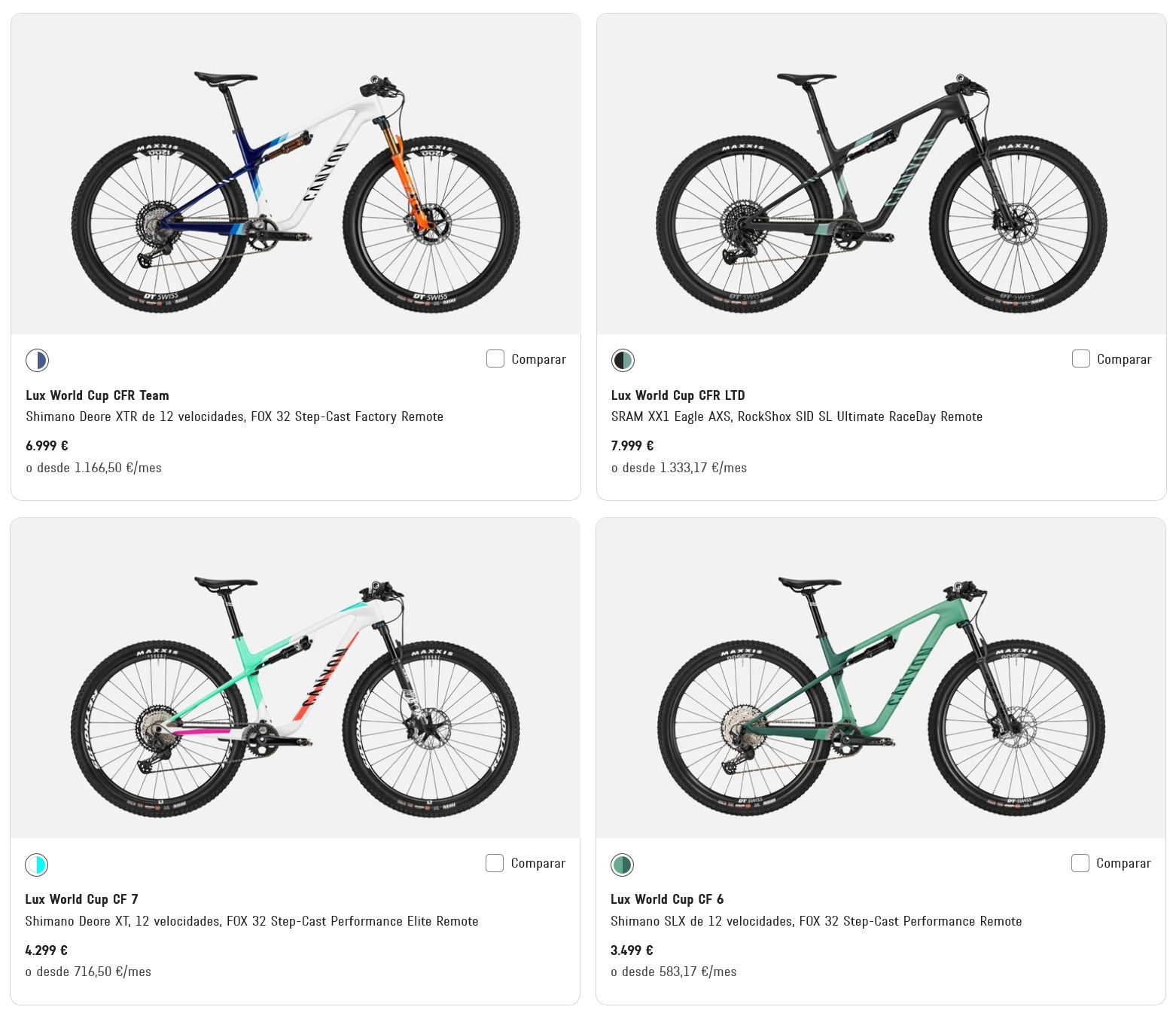This screenshot has height=1016, width=1176.
Task: Open the Lux World Cup CFR LTD title link
Action: pos(678,395)
